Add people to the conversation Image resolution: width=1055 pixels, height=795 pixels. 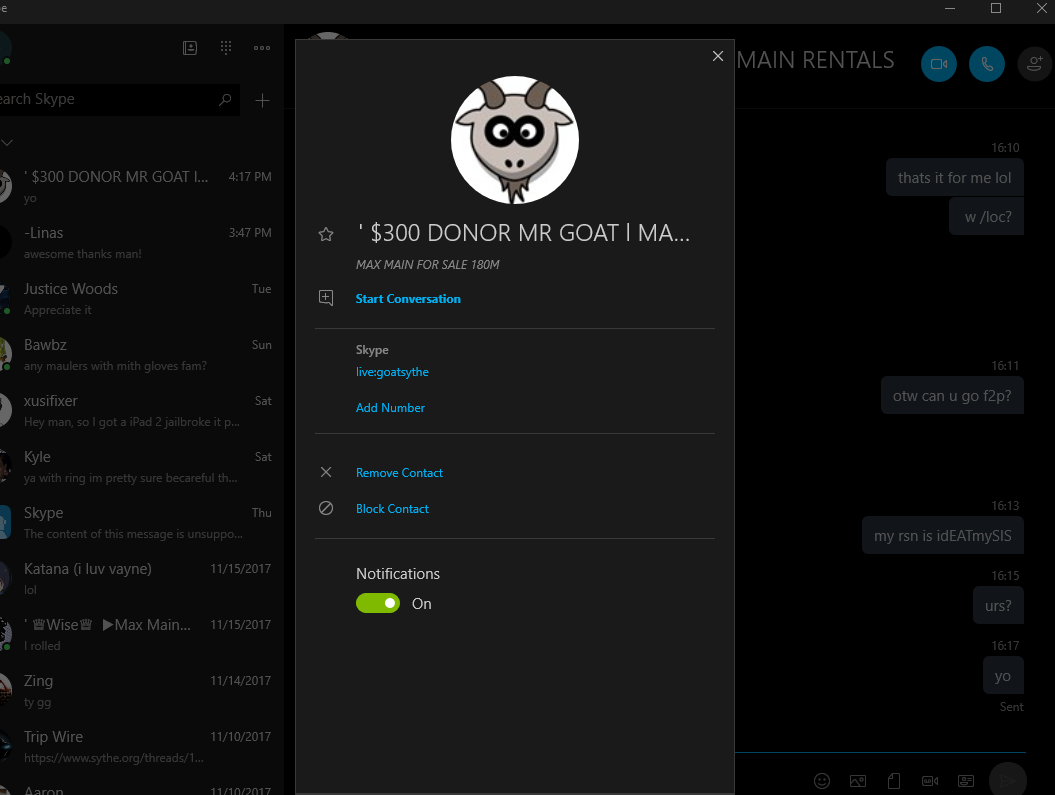1035,64
